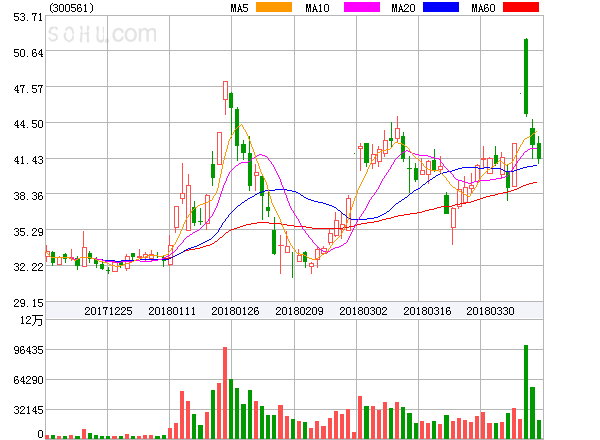This screenshot has width=600, height=440.
Task: Click the tallest green candlestick near 50.64
Action: point(526,77)
